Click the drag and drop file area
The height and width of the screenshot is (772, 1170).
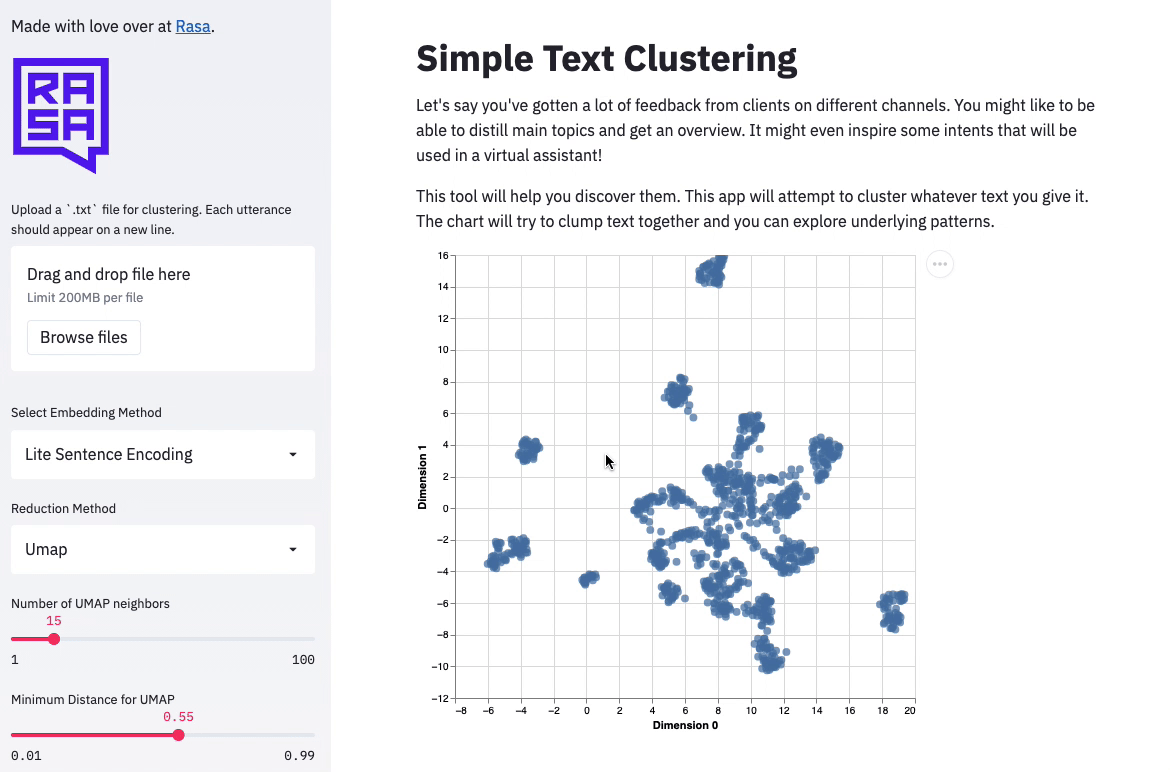click(163, 308)
